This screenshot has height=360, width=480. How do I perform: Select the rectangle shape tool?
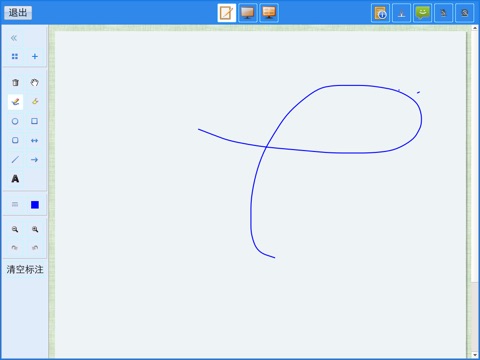(x=34, y=121)
